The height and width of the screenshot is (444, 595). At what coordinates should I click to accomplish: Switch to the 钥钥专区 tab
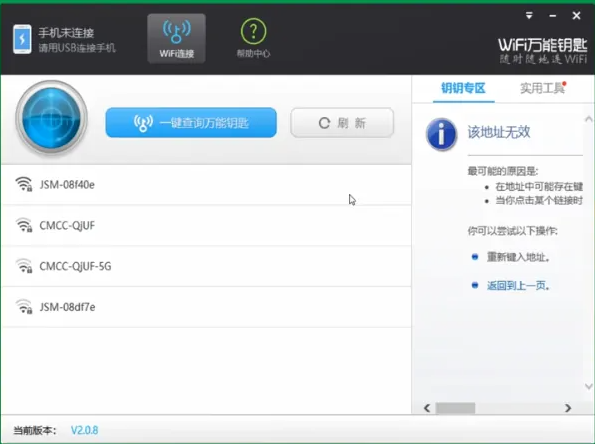point(463,88)
